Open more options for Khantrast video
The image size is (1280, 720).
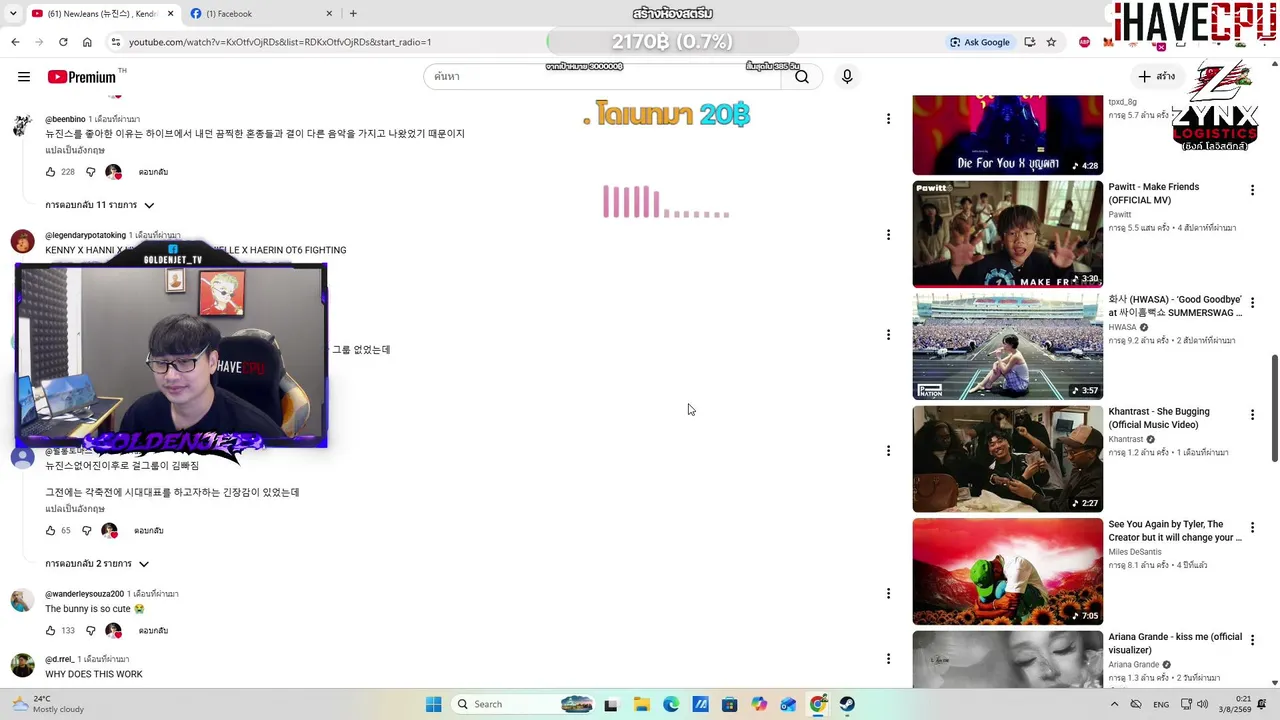(x=1252, y=415)
